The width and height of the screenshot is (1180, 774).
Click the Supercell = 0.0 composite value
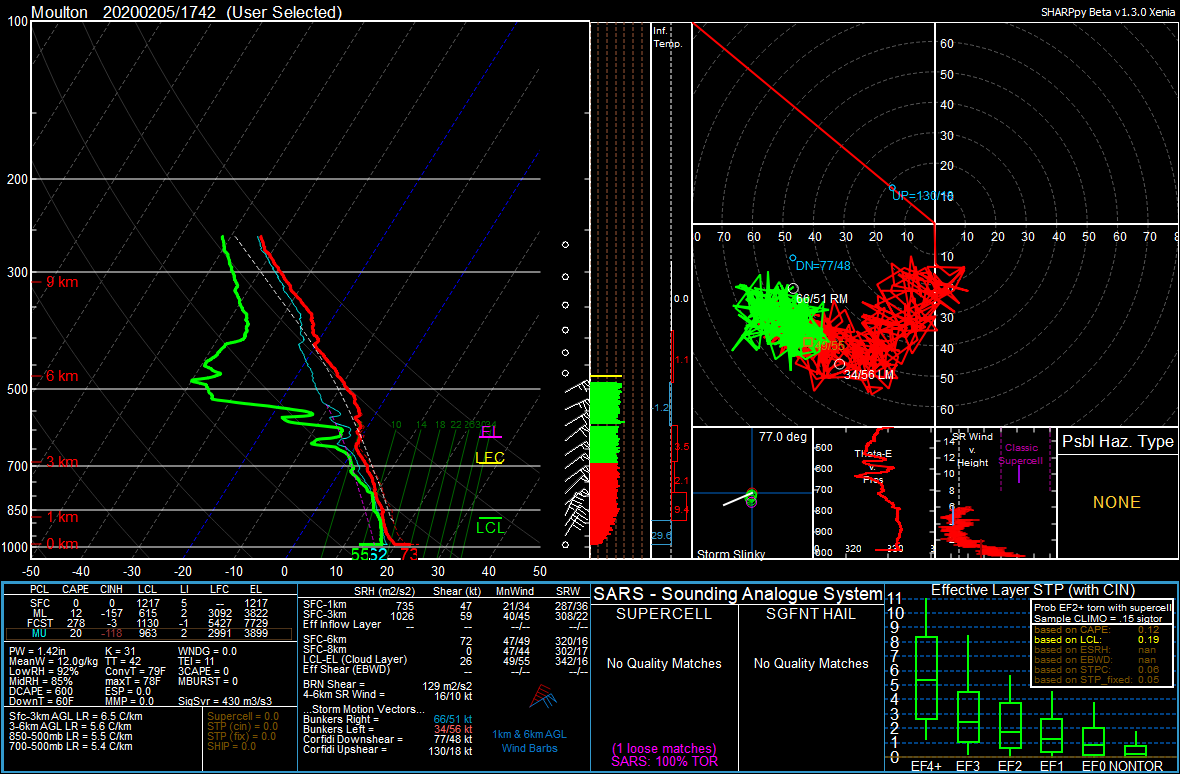coord(243,716)
